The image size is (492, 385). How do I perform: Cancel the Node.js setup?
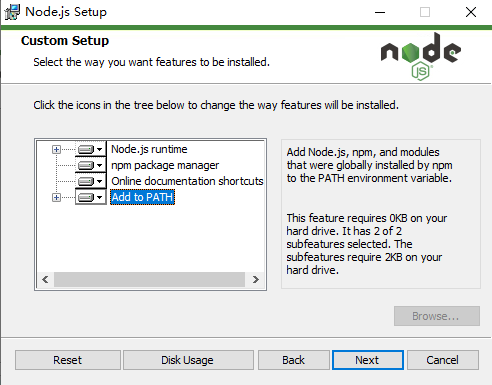coord(443,360)
